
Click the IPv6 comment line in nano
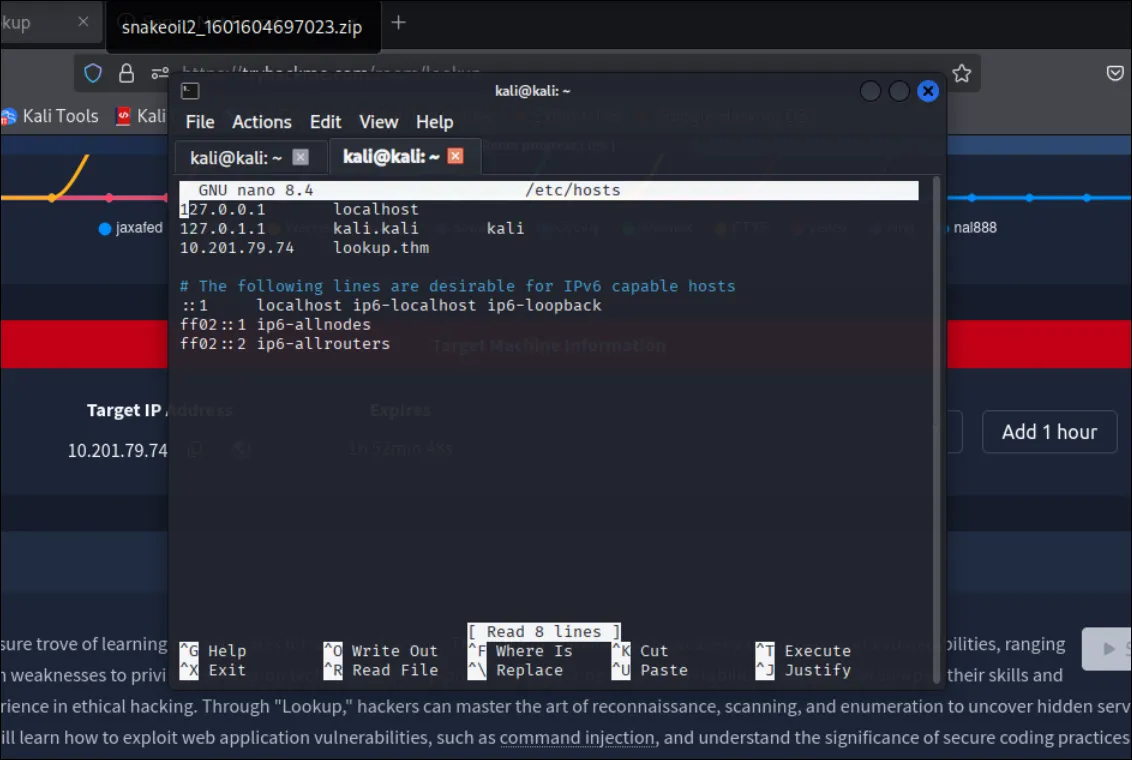click(x=458, y=286)
